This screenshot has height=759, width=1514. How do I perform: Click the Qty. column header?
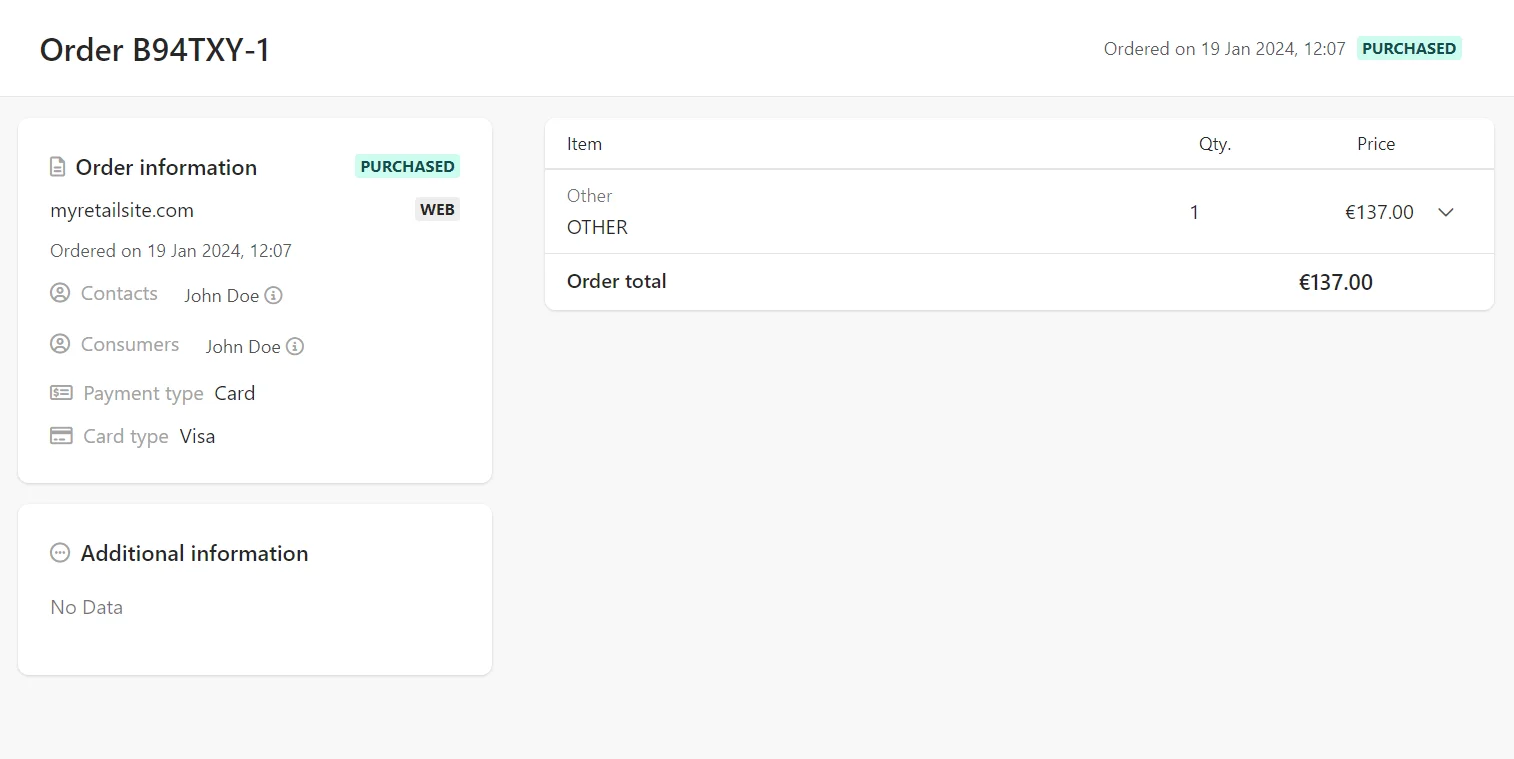pyautogui.click(x=1215, y=144)
